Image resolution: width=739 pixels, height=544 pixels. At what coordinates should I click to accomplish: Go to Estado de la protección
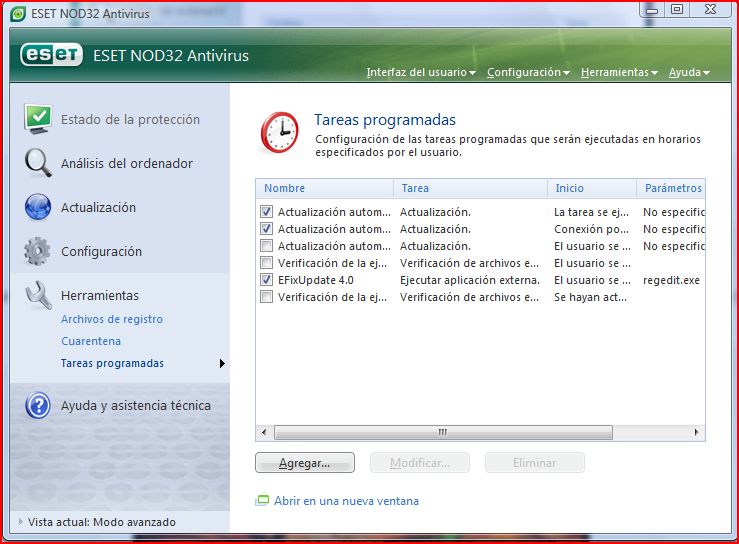[x=130, y=119]
